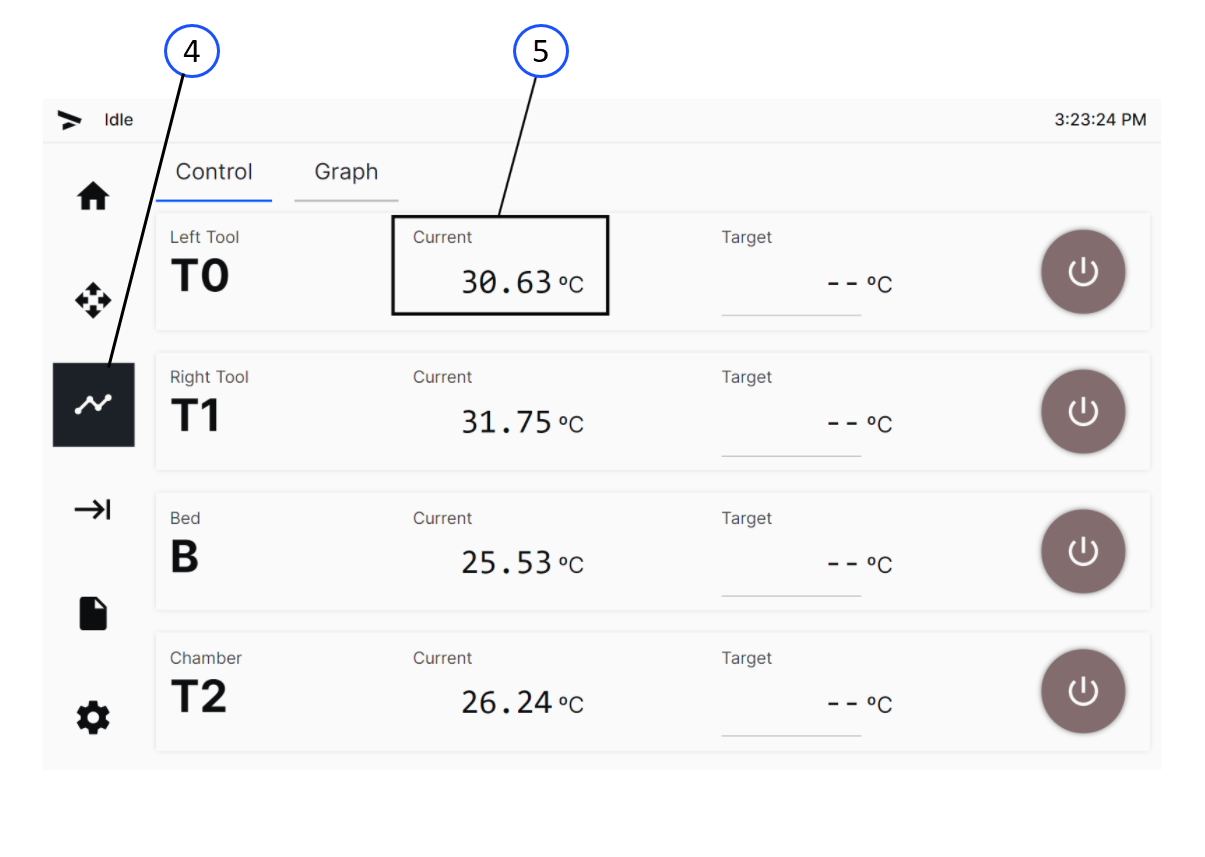Open the Move axes control icon
Viewport: 1205px width, 857px height.
[93, 300]
